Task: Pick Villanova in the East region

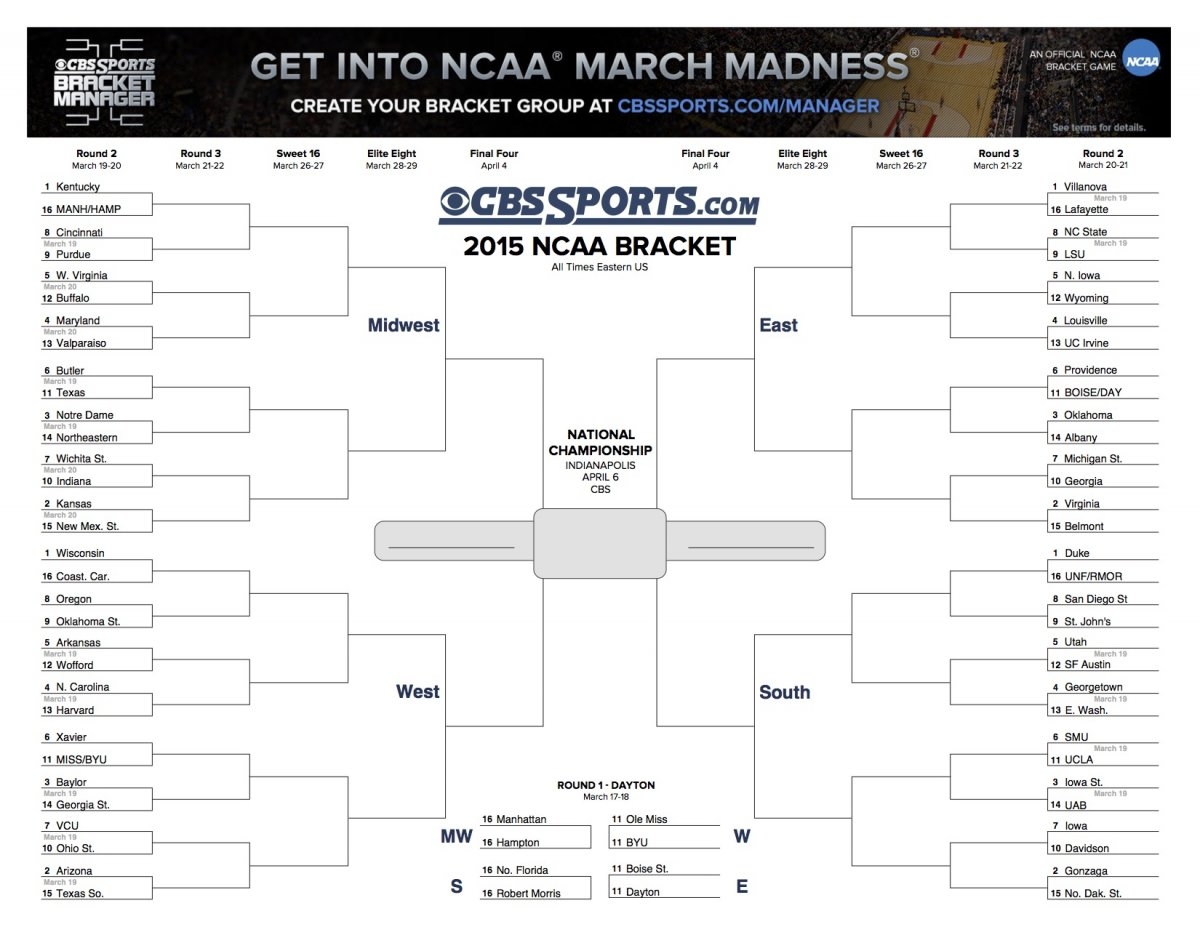Action: (1085, 187)
